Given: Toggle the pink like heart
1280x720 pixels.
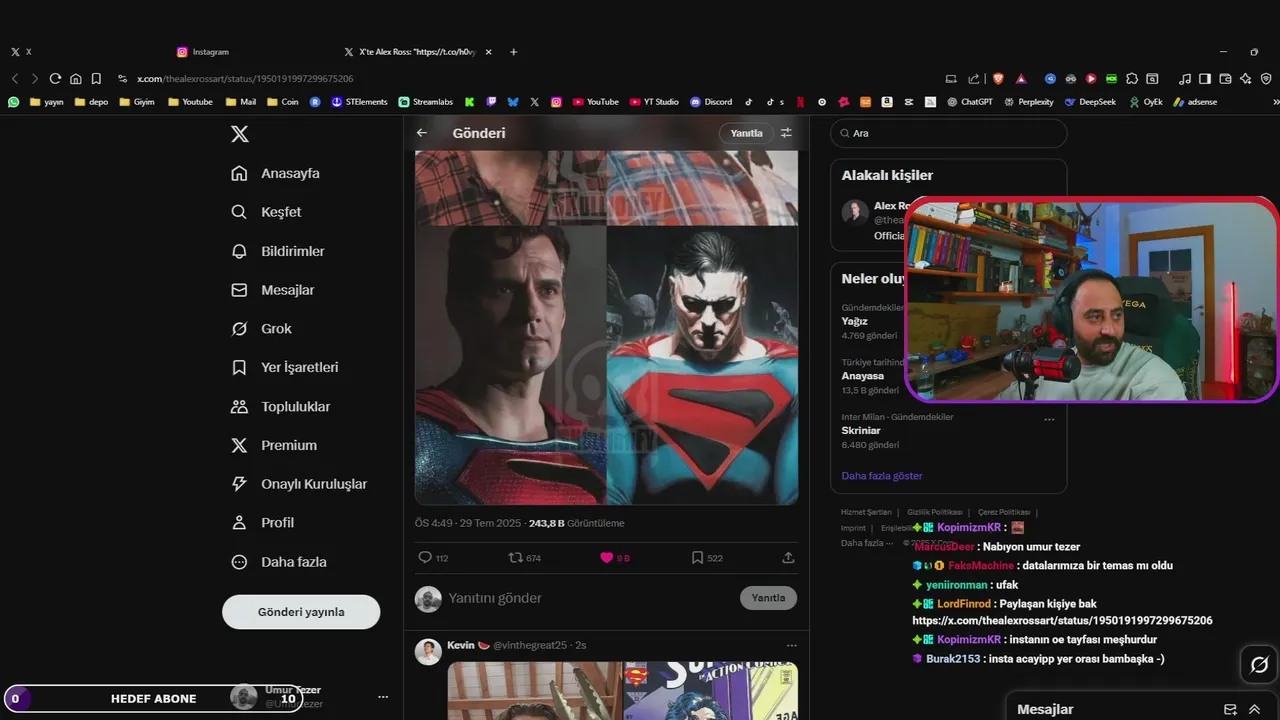Looking at the screenshot, I should [606, 558].
